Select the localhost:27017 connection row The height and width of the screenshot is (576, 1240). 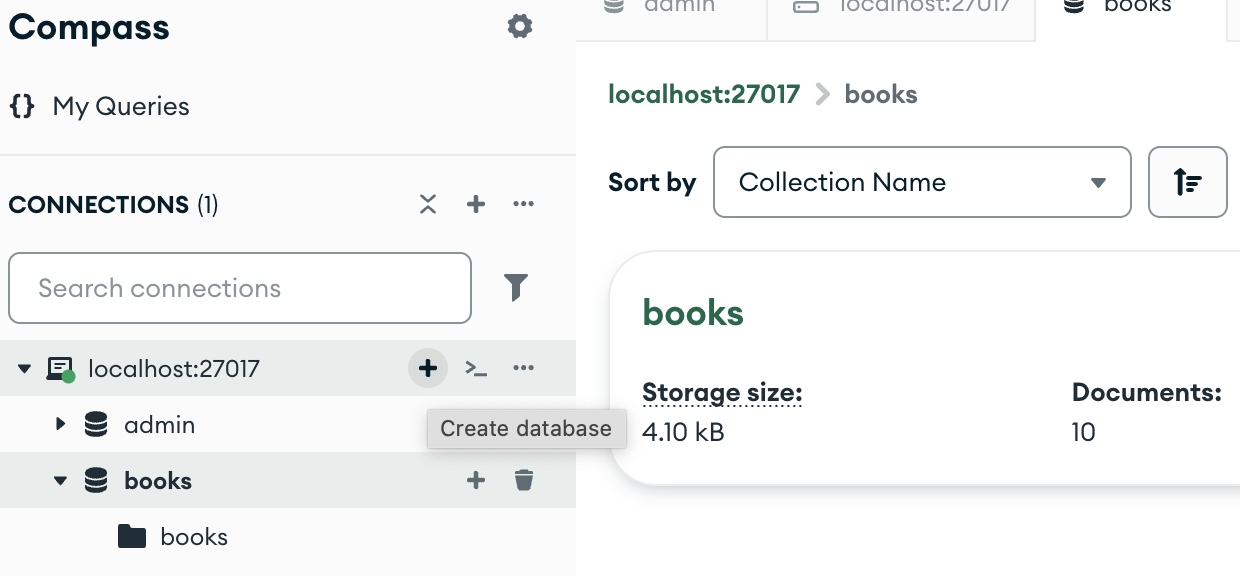click(x=288, y=368)
